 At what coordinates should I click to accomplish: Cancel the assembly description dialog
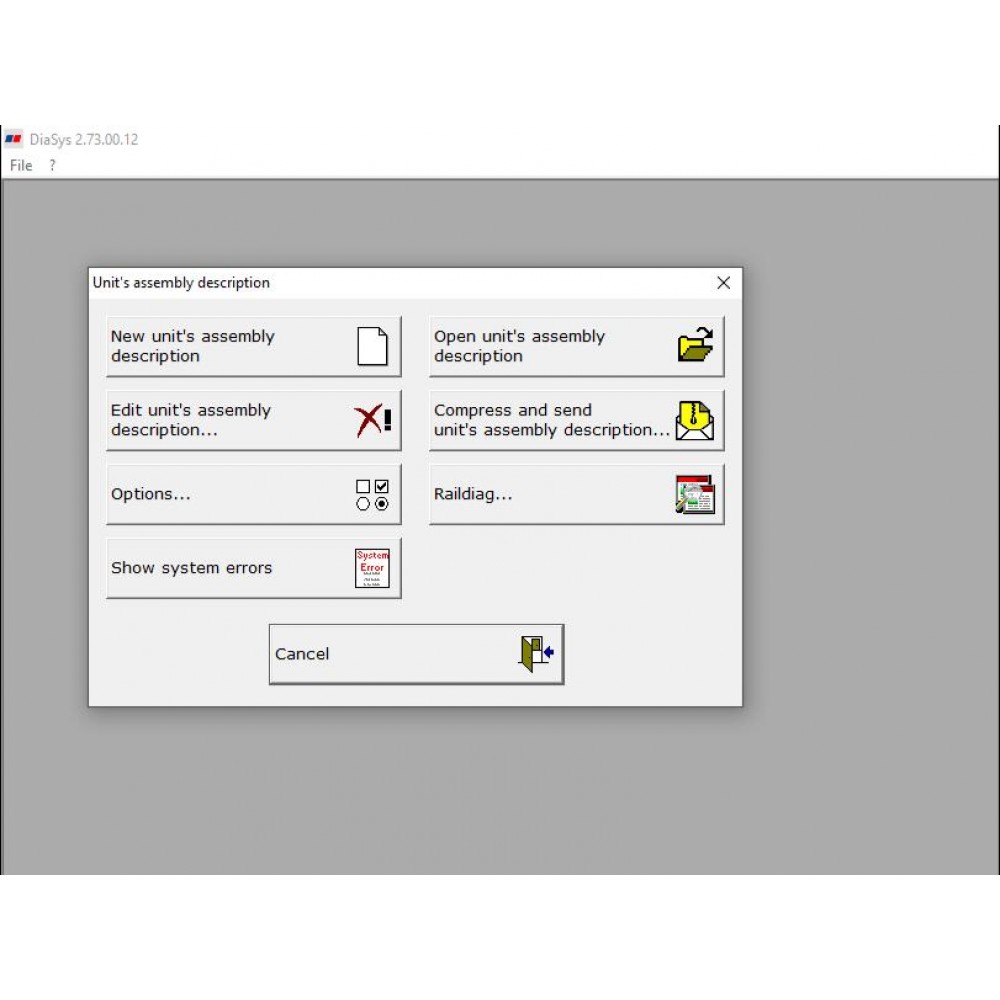[x=400, y=652]
